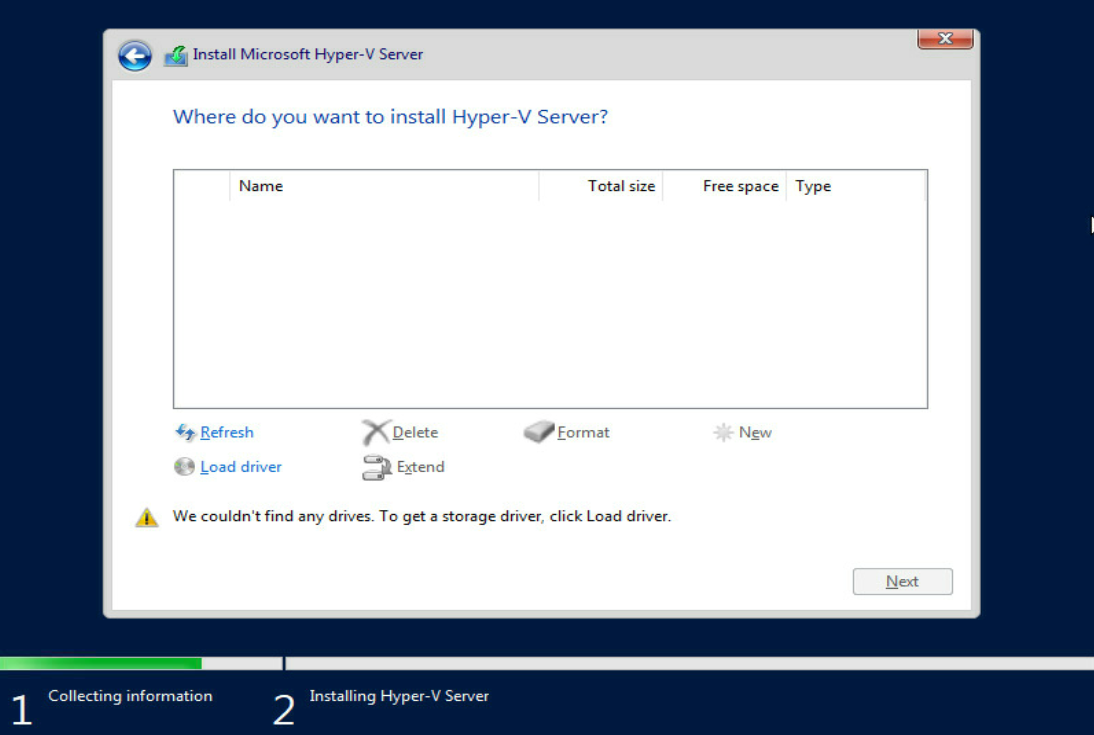The width and height of the screenshot is (1094, 735).
Task: Sort by the Type column header
Action: coord(855,186)
